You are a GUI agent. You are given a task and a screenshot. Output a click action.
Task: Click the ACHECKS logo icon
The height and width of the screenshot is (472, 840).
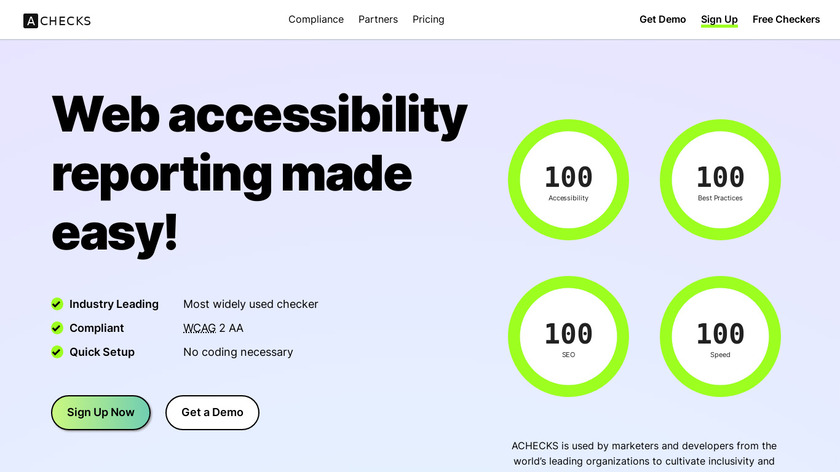click(x=31, y=20)
